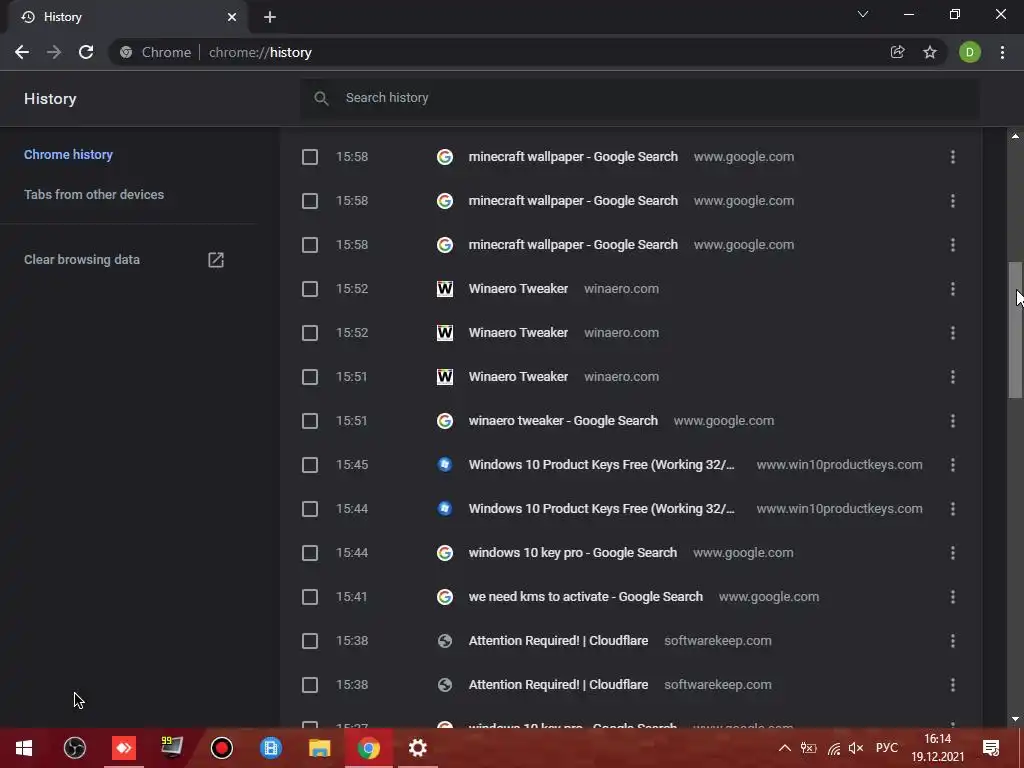Click the www.win10productkeys.com domain on the 15:45 row
This screenshot has width=1024, height=768.
840,465
